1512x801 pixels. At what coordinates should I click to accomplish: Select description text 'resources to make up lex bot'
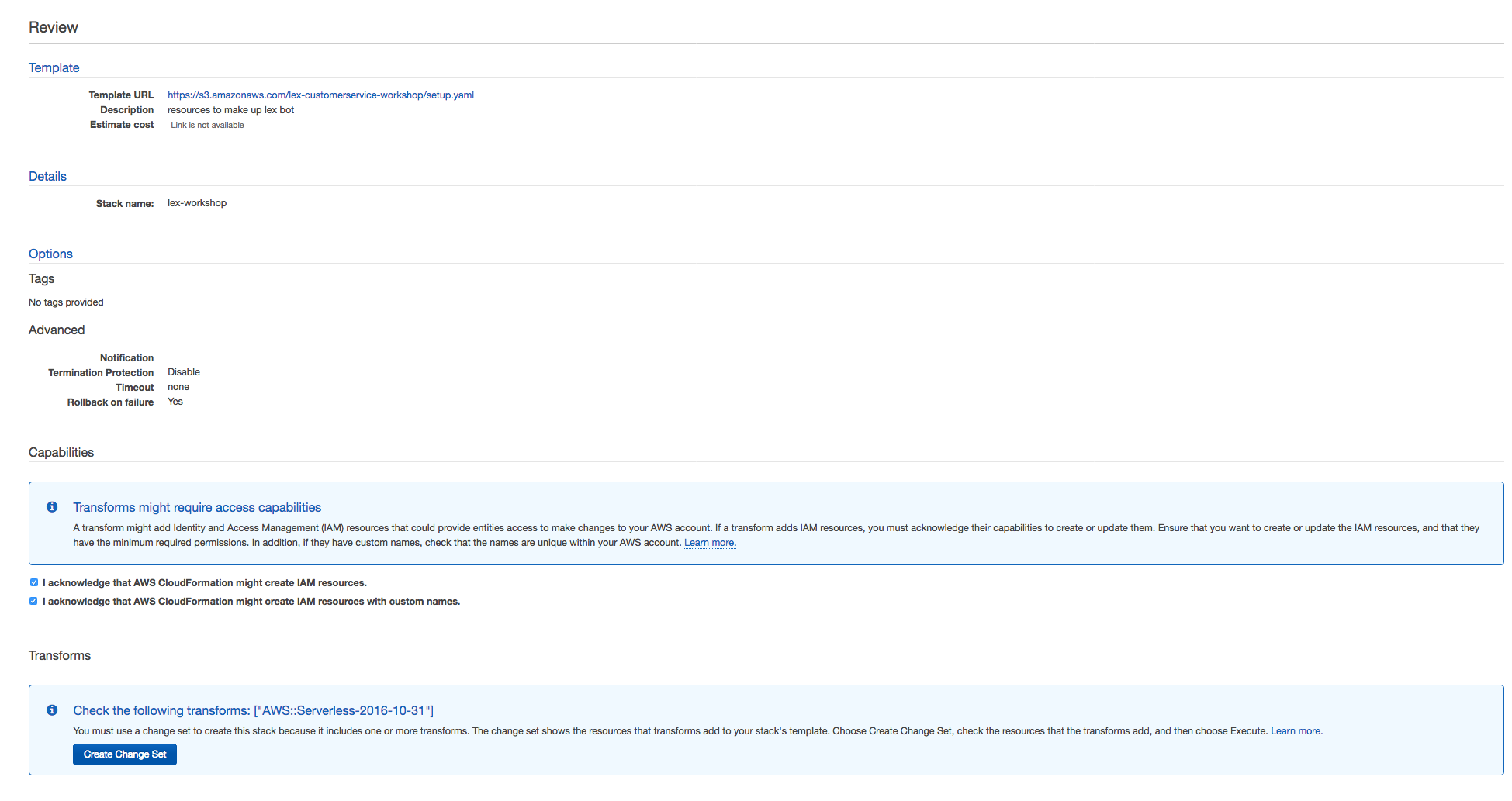231,110
